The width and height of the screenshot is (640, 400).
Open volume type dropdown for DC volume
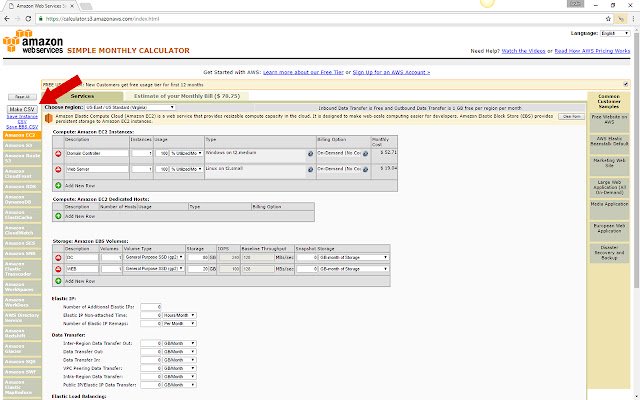(154, 257)
